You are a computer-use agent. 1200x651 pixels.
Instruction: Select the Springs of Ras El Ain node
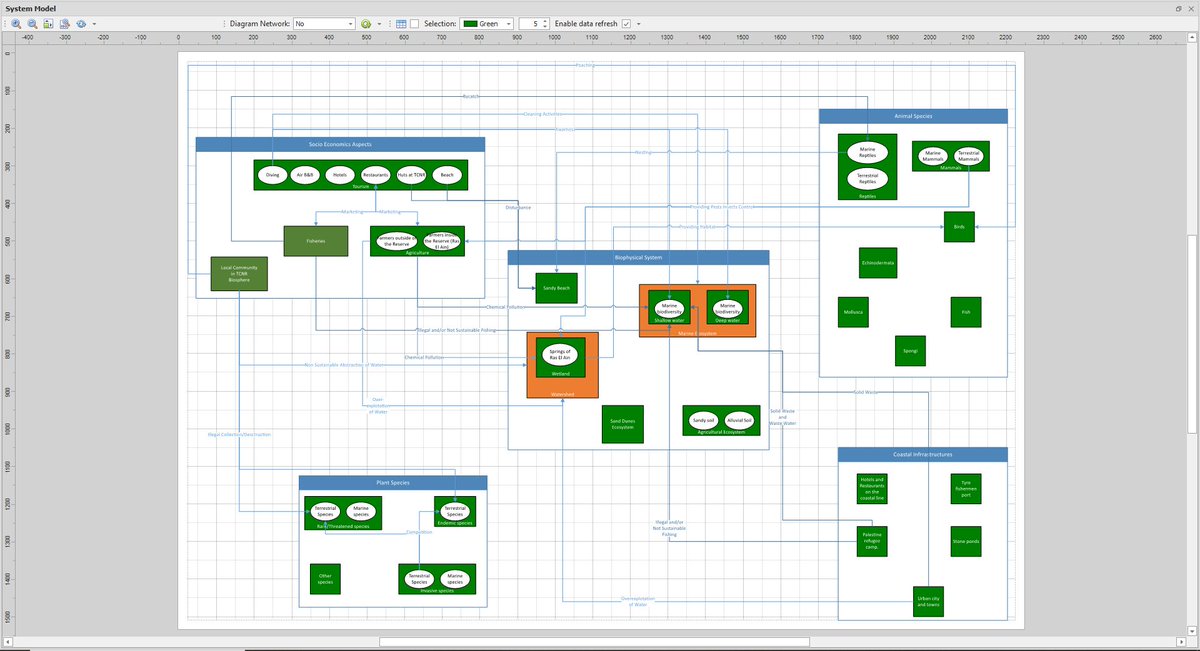click(x=560, y=355)
